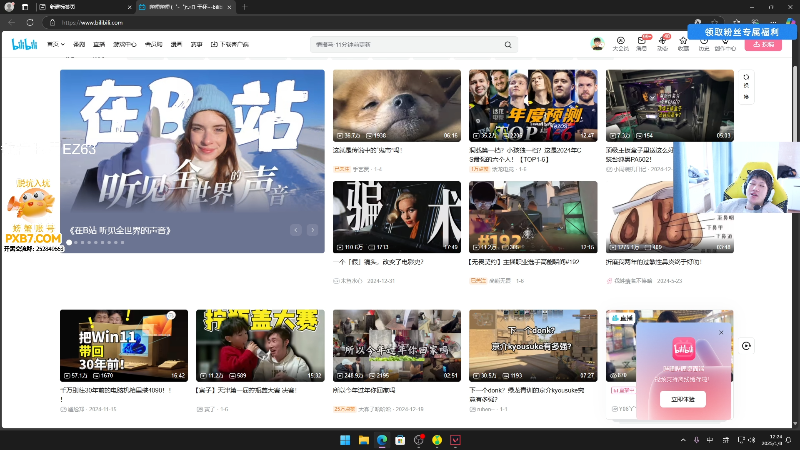Open the 收藏 favorites star icon
This screenshot has height=450, width=800.
tap(683, 44)
